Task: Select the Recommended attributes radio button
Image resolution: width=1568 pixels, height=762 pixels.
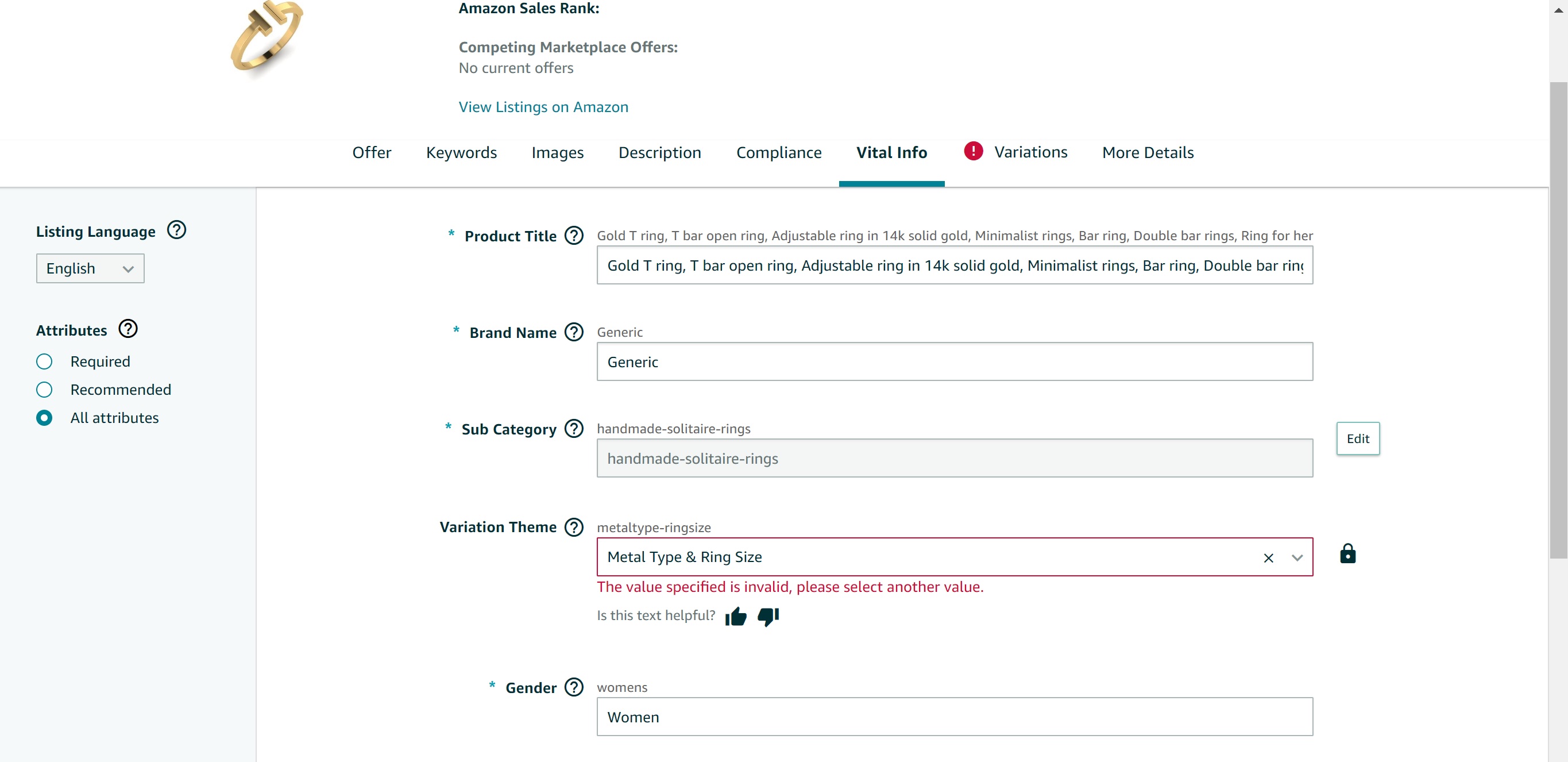Action: click(44, 390)
